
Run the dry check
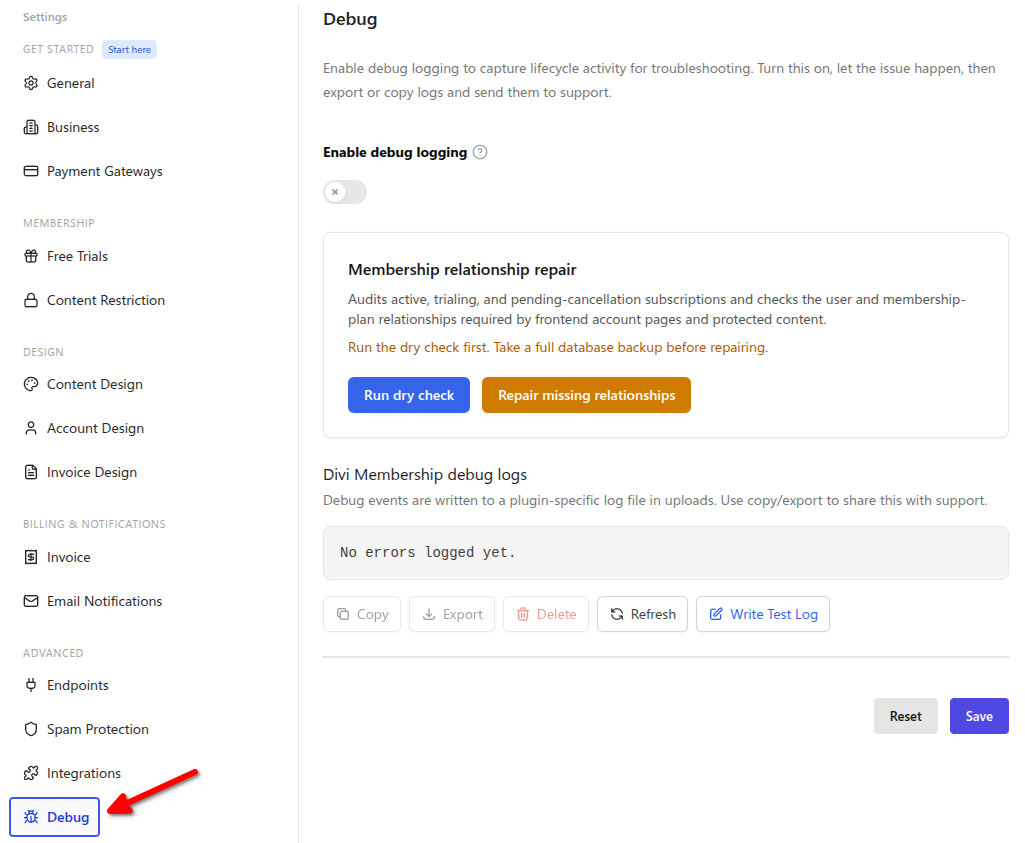coord(409,395)
